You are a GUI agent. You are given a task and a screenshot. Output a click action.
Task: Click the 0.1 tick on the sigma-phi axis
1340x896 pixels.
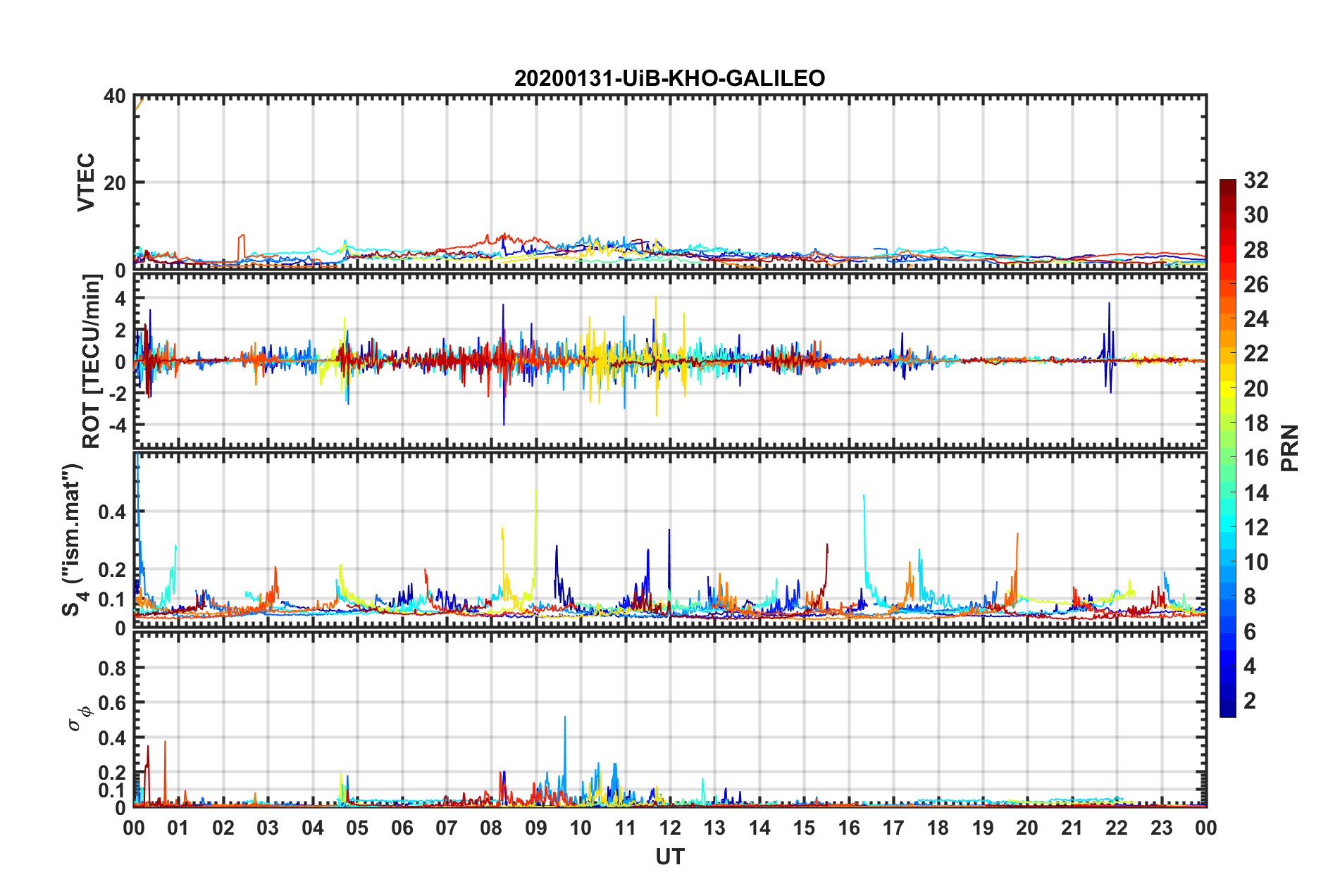113,790
